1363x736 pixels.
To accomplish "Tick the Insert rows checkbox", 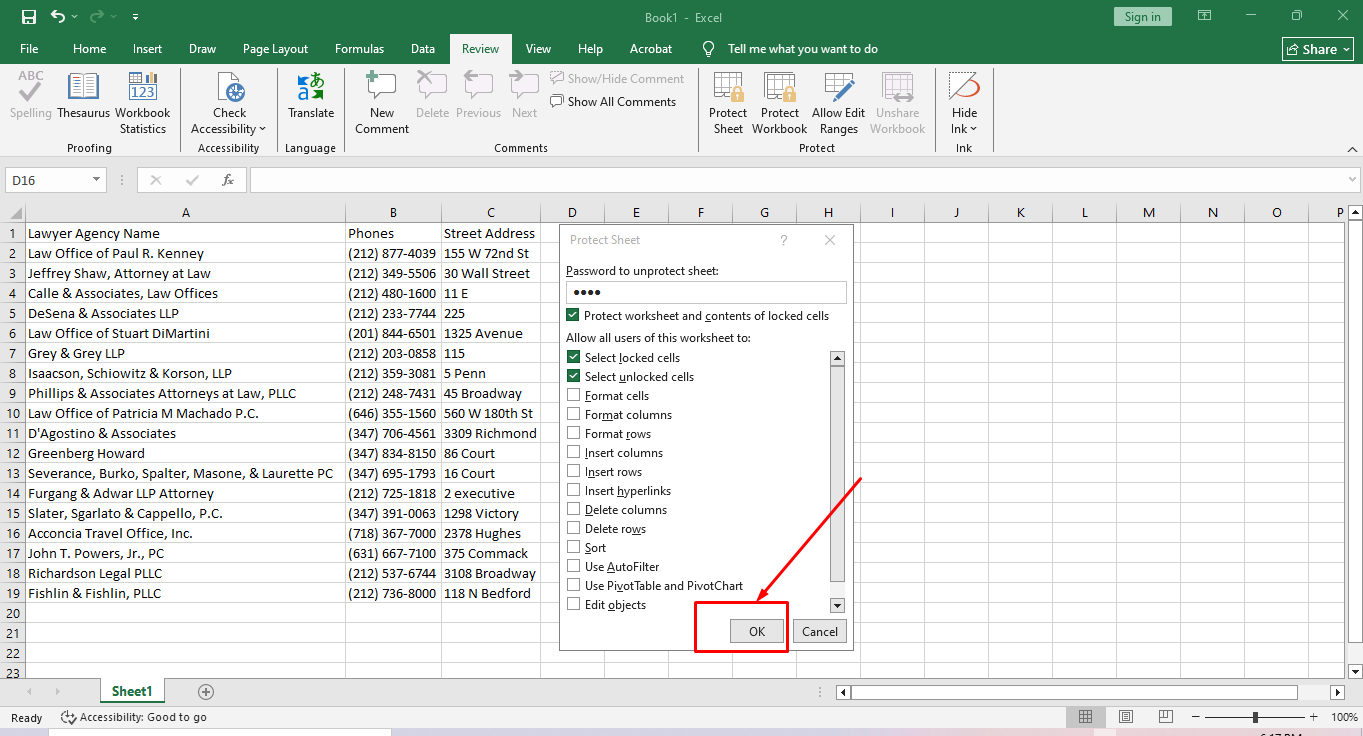I will tap(574, 472).
